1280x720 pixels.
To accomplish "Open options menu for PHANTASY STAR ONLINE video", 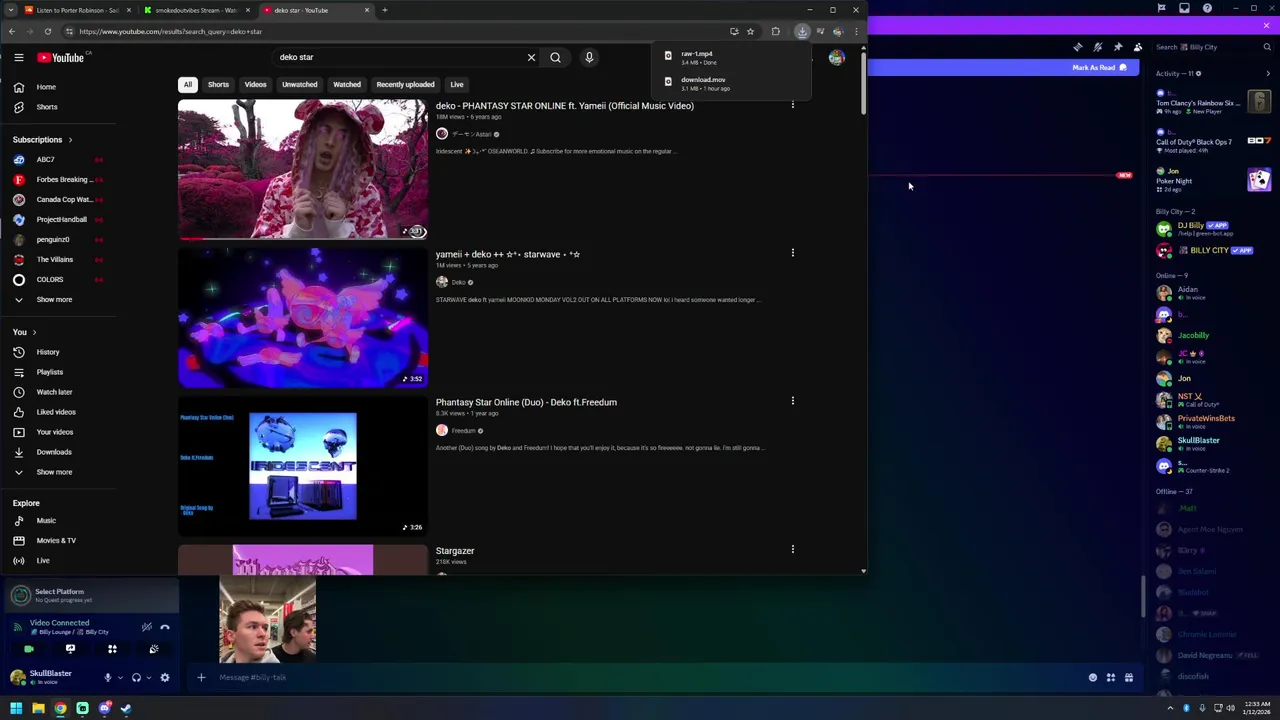I will (x=793, y=105).
